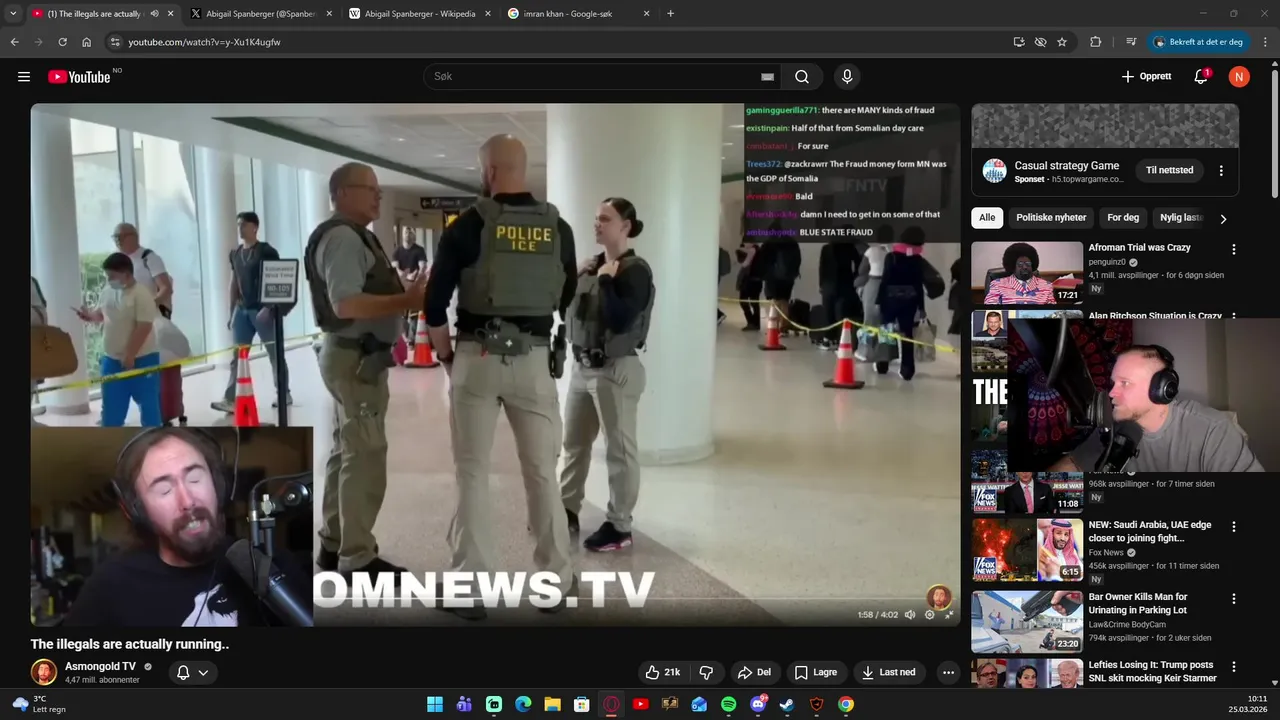Exit theater mode with collapse icon
Viewport: 1280px width, 720px height.
949,615
